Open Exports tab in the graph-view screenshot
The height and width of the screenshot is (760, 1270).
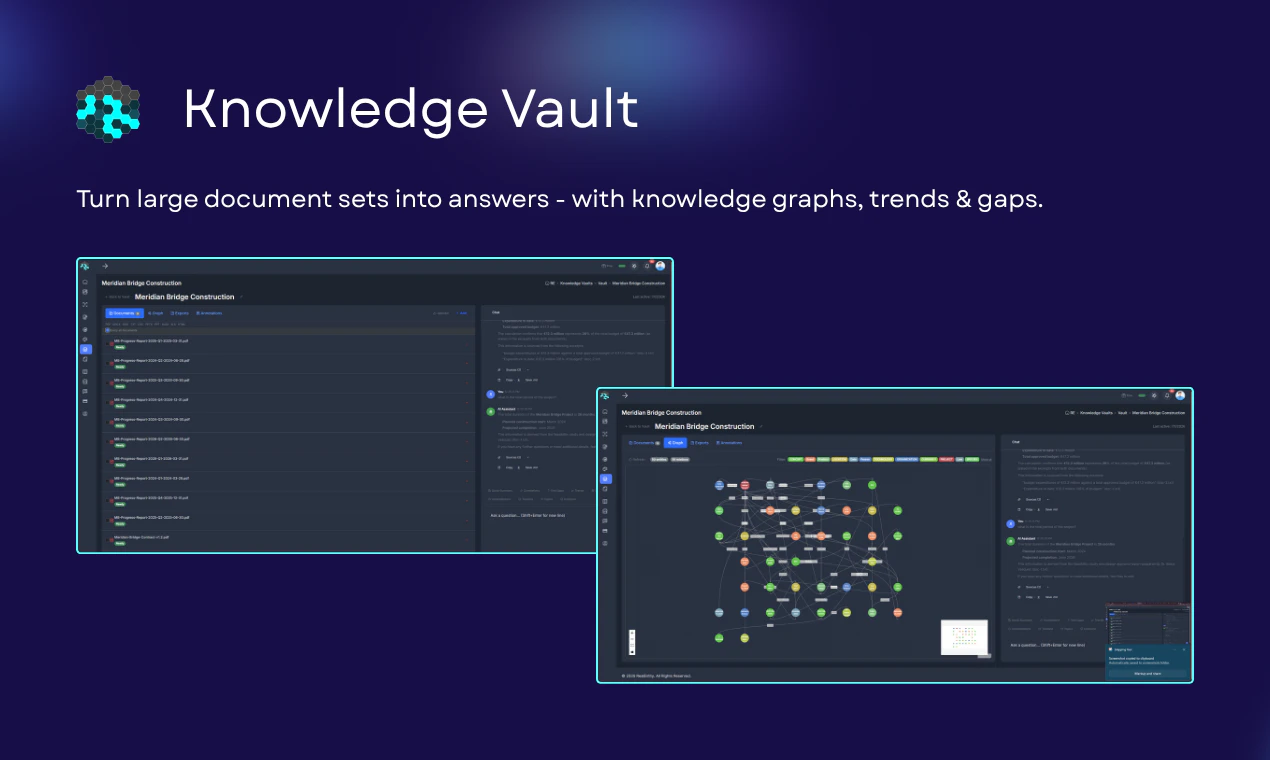coord(699,443)
